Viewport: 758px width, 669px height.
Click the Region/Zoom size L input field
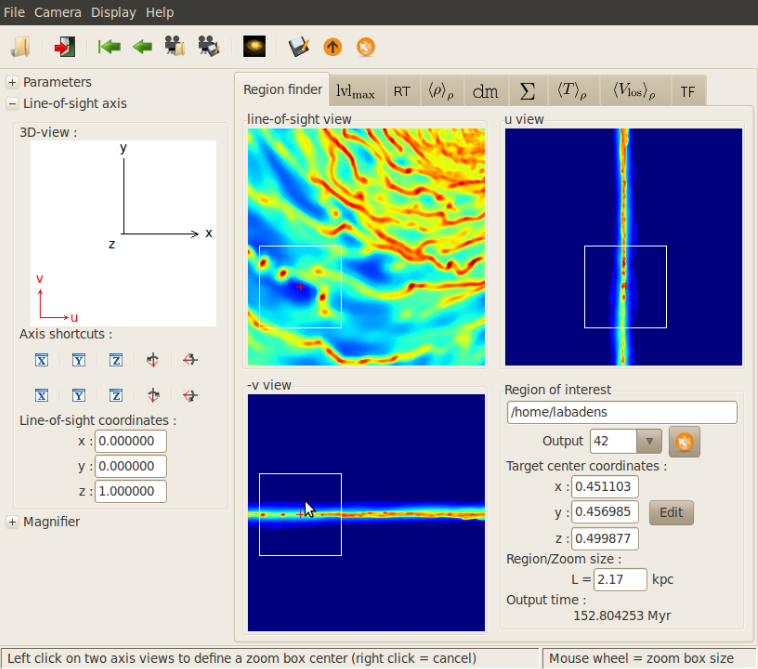point(620,579)
